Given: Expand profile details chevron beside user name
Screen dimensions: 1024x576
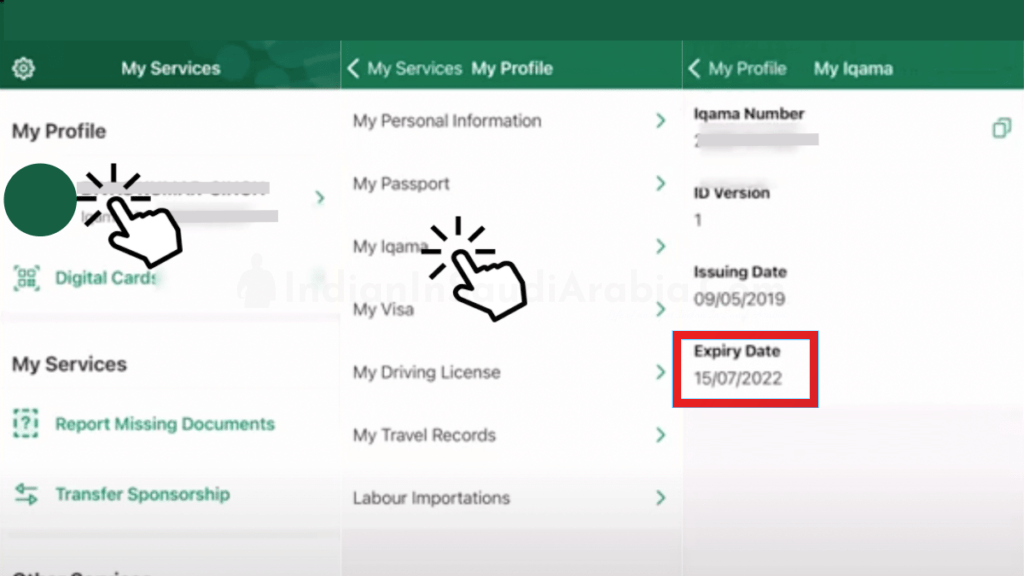Looking at the screenshot, I should [x=320, y=198].
